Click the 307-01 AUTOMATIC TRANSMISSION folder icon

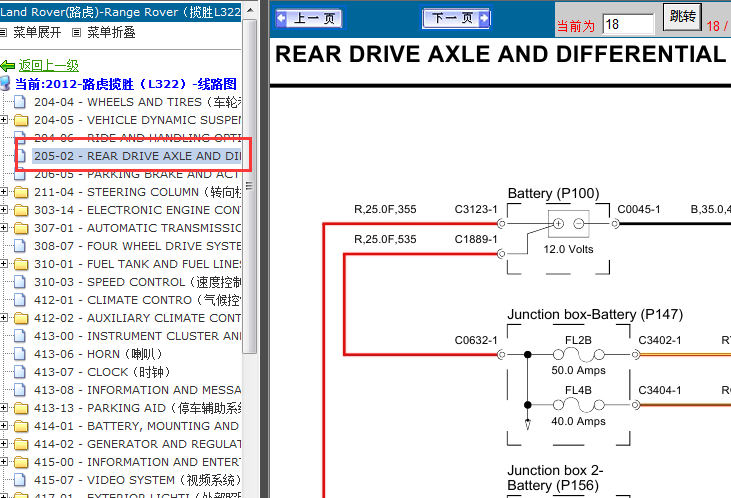[21, 228]
